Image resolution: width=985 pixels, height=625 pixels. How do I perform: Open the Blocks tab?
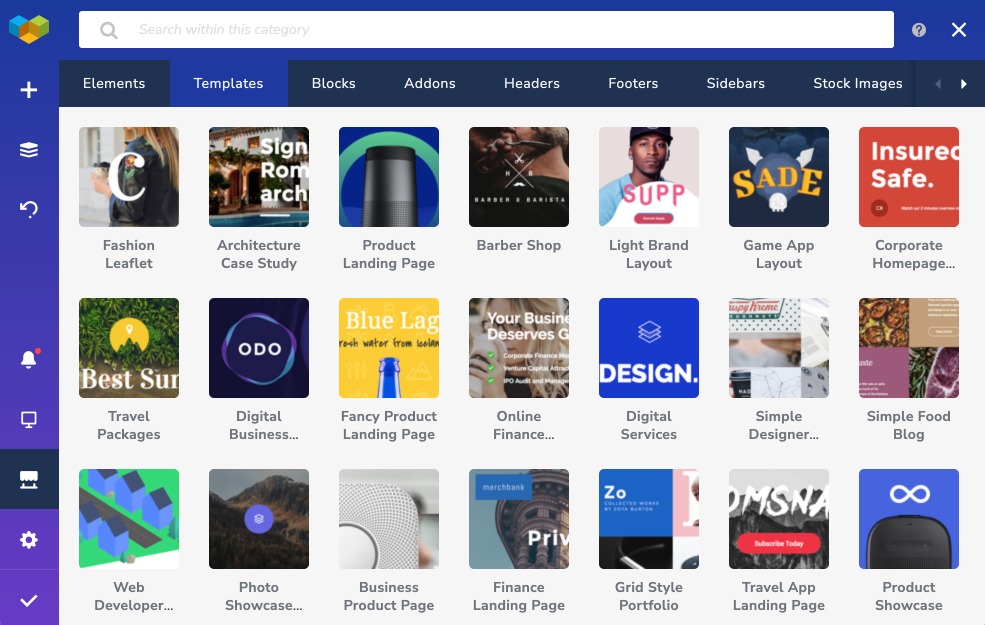pos(333,83)
